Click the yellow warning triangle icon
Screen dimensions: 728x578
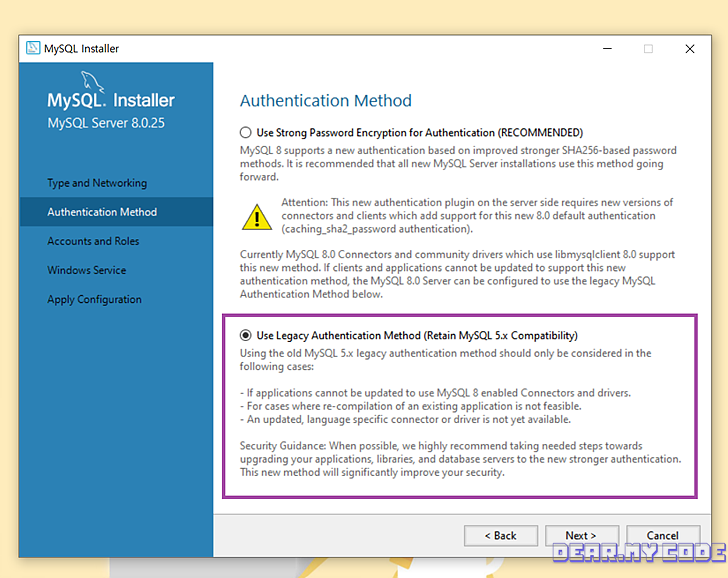[x=257, y=217]
